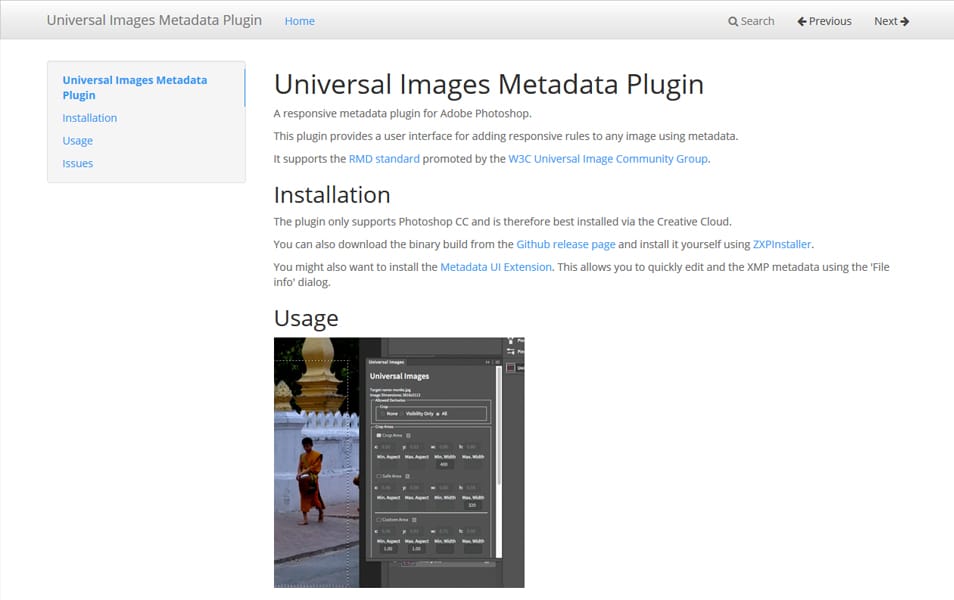Screen dimensions: 954x600
Task: Open the Github release page link
Action: [x=566, y=244]
